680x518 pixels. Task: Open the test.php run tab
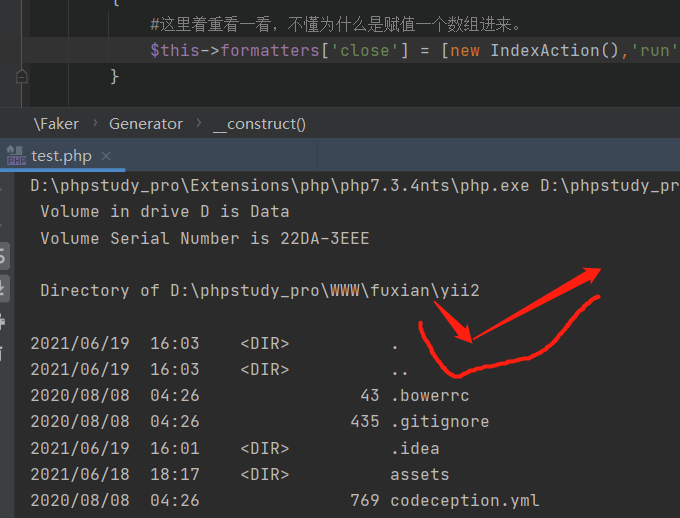click(x=61, y=156)
